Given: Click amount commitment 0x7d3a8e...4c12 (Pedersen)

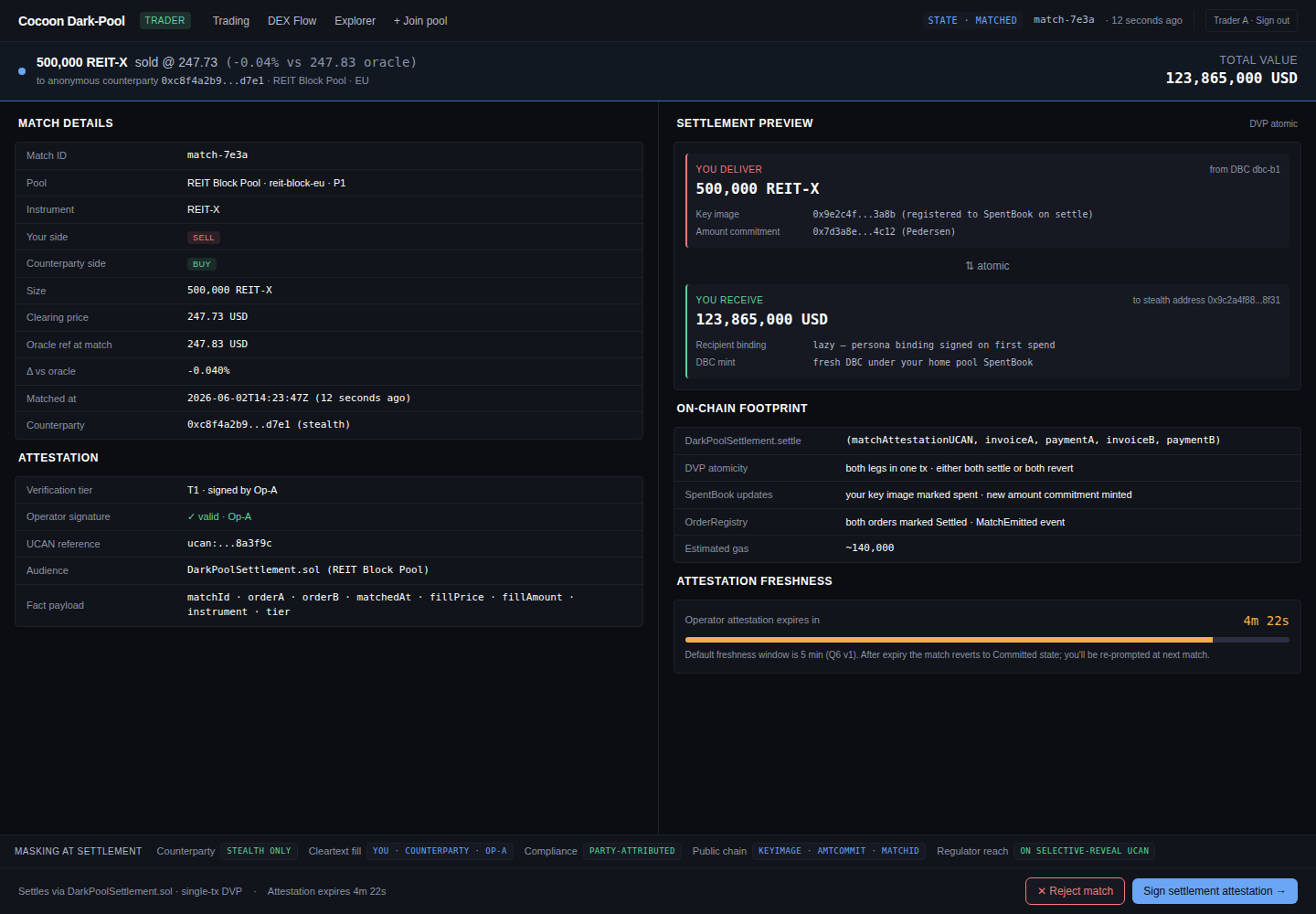Looking at the screenshot, I should [884, 232].
